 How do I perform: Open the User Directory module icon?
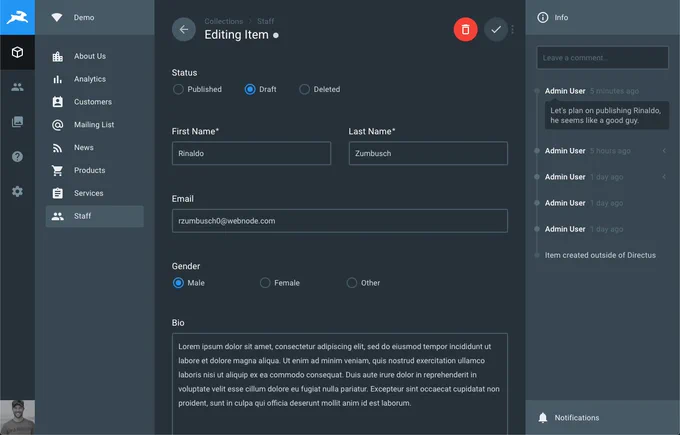click(17, 87)
